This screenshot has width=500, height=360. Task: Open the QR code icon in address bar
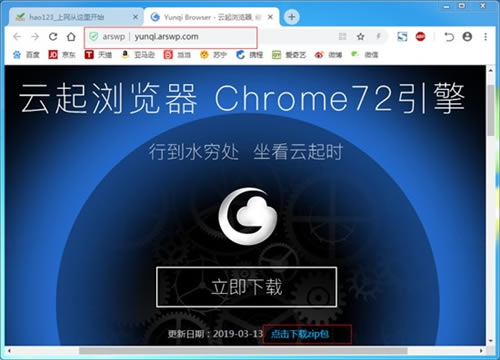(343, 36)
